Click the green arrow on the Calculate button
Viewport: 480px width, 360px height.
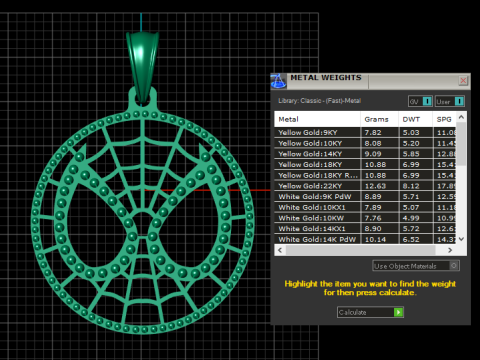[398, 312]
